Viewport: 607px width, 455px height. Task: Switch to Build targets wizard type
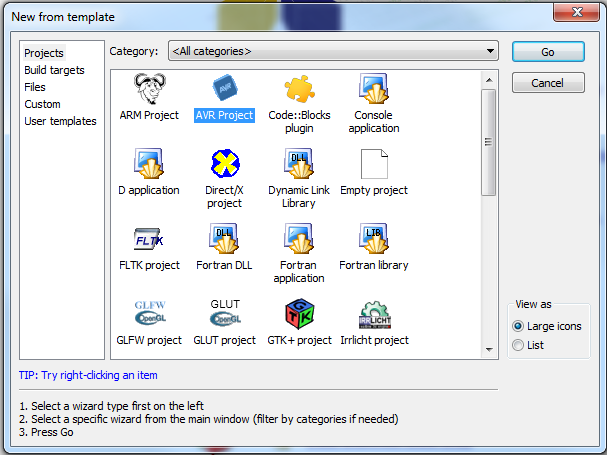(x=54, y=70)
